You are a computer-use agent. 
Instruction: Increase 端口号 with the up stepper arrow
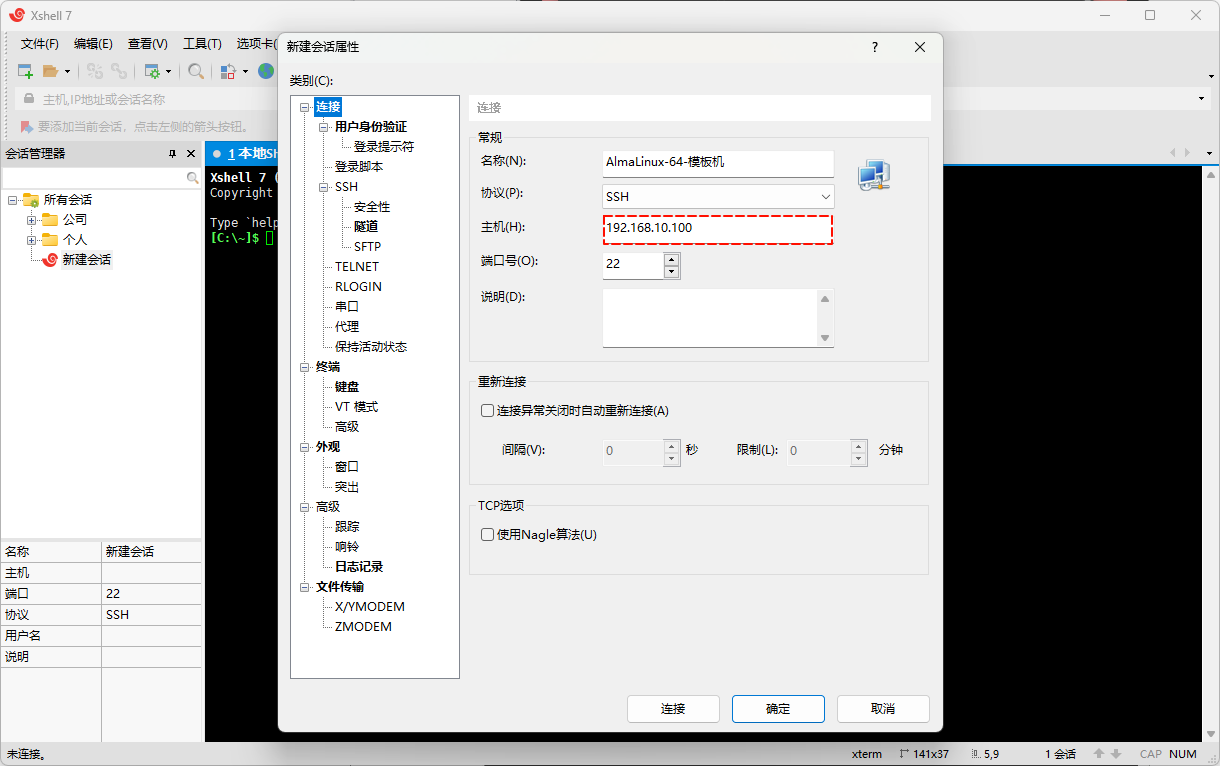(x=670, y=259)
